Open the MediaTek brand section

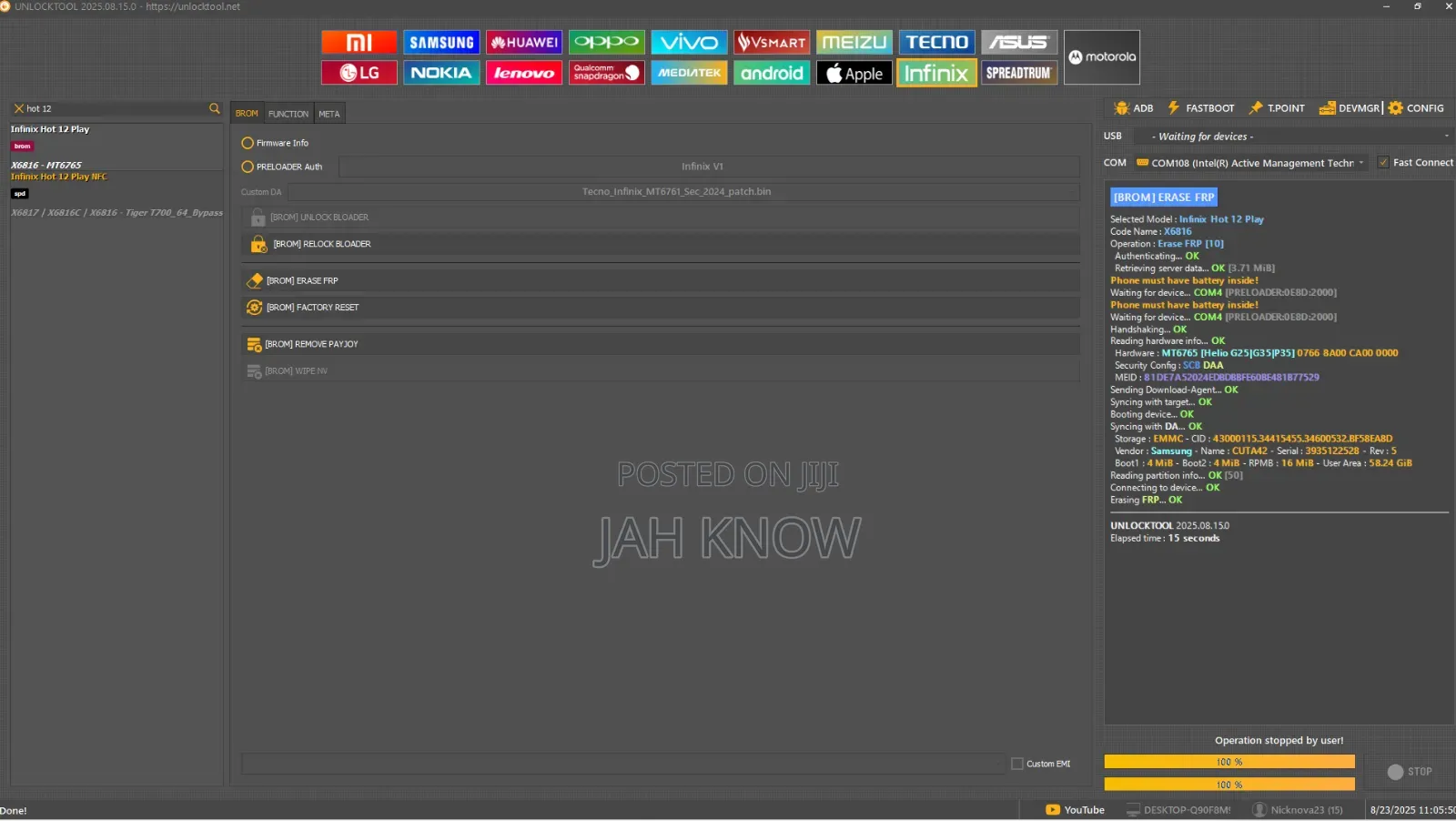click(x=689, y=73)
